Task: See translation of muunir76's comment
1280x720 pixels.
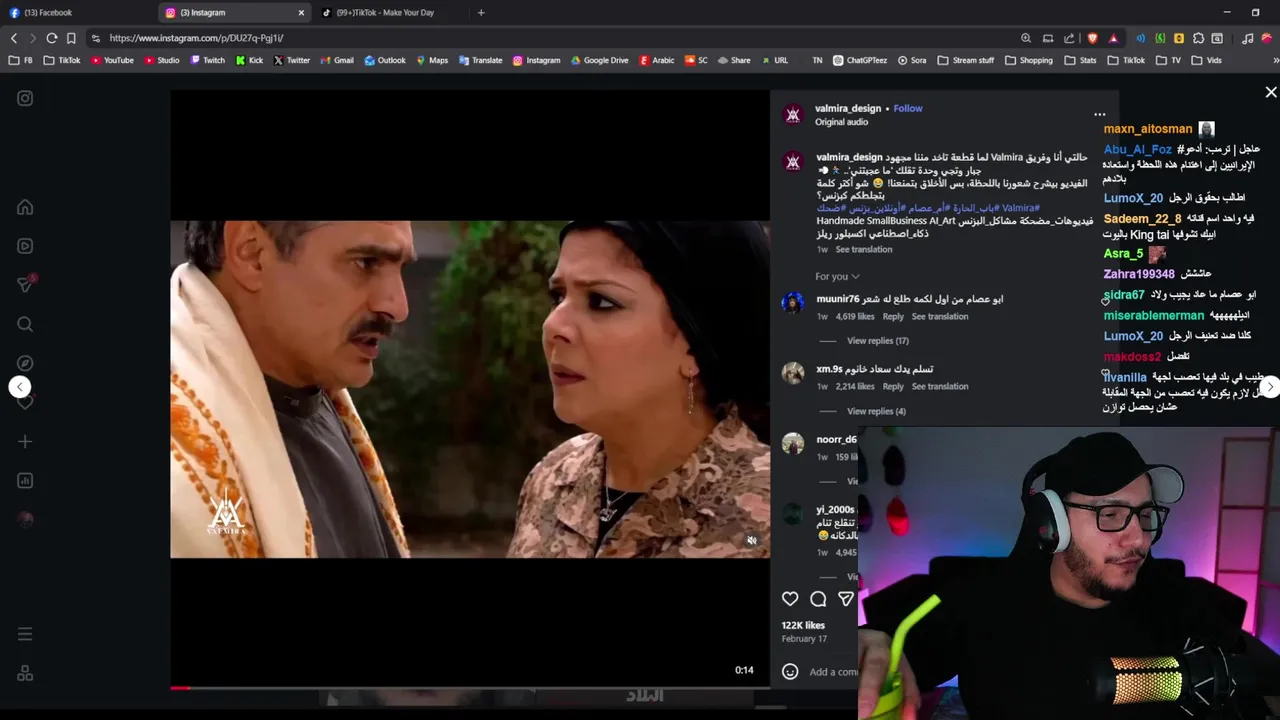Action: pyautogui.click(x=940, y=316)
